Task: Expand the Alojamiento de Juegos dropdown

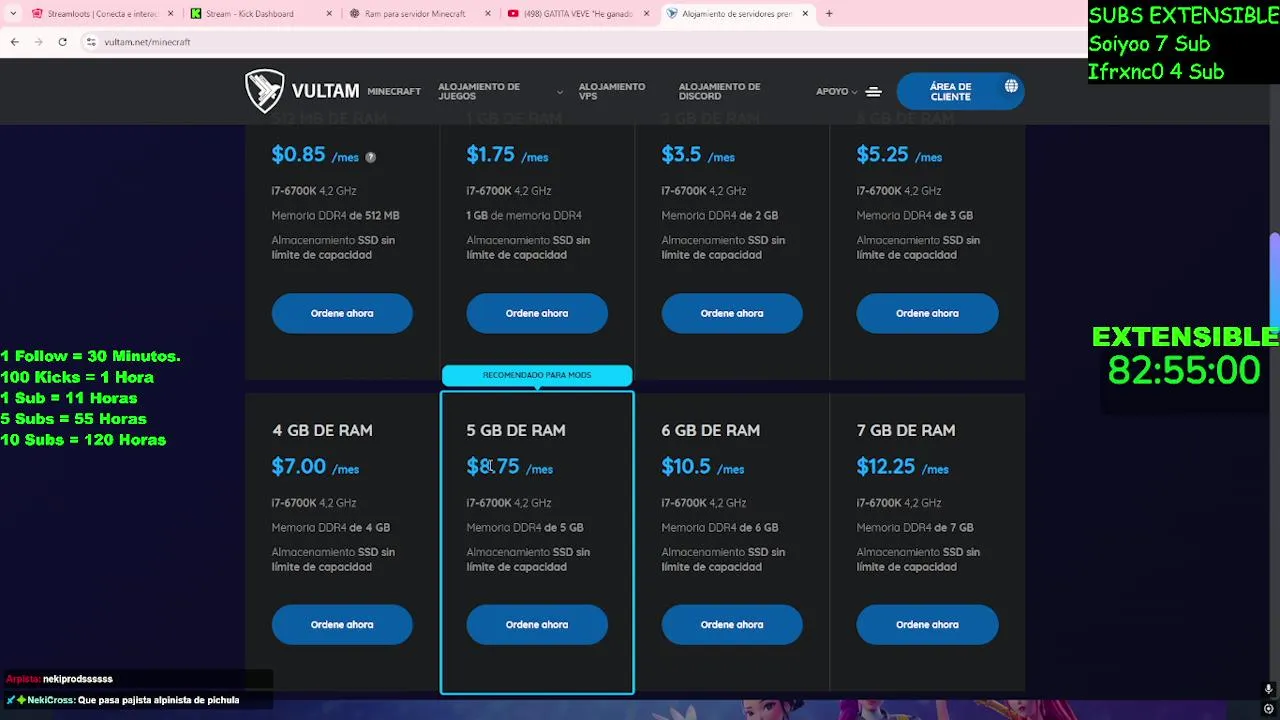Action: click(559, 92)
